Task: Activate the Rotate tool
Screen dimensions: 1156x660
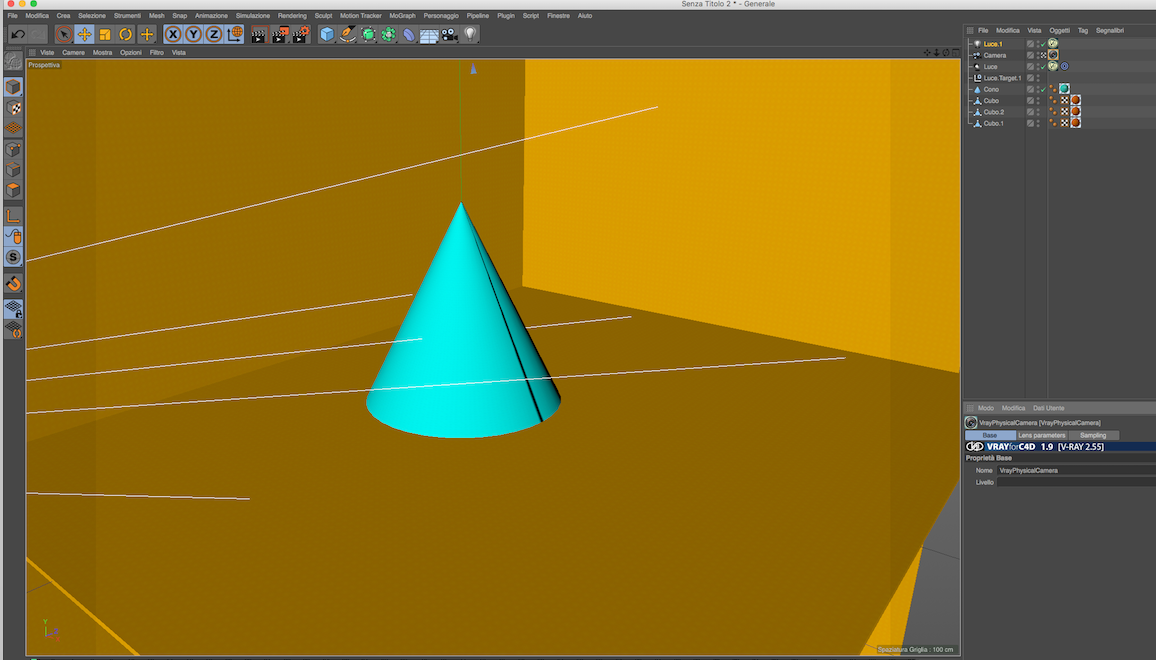Action: click(125, 34)
